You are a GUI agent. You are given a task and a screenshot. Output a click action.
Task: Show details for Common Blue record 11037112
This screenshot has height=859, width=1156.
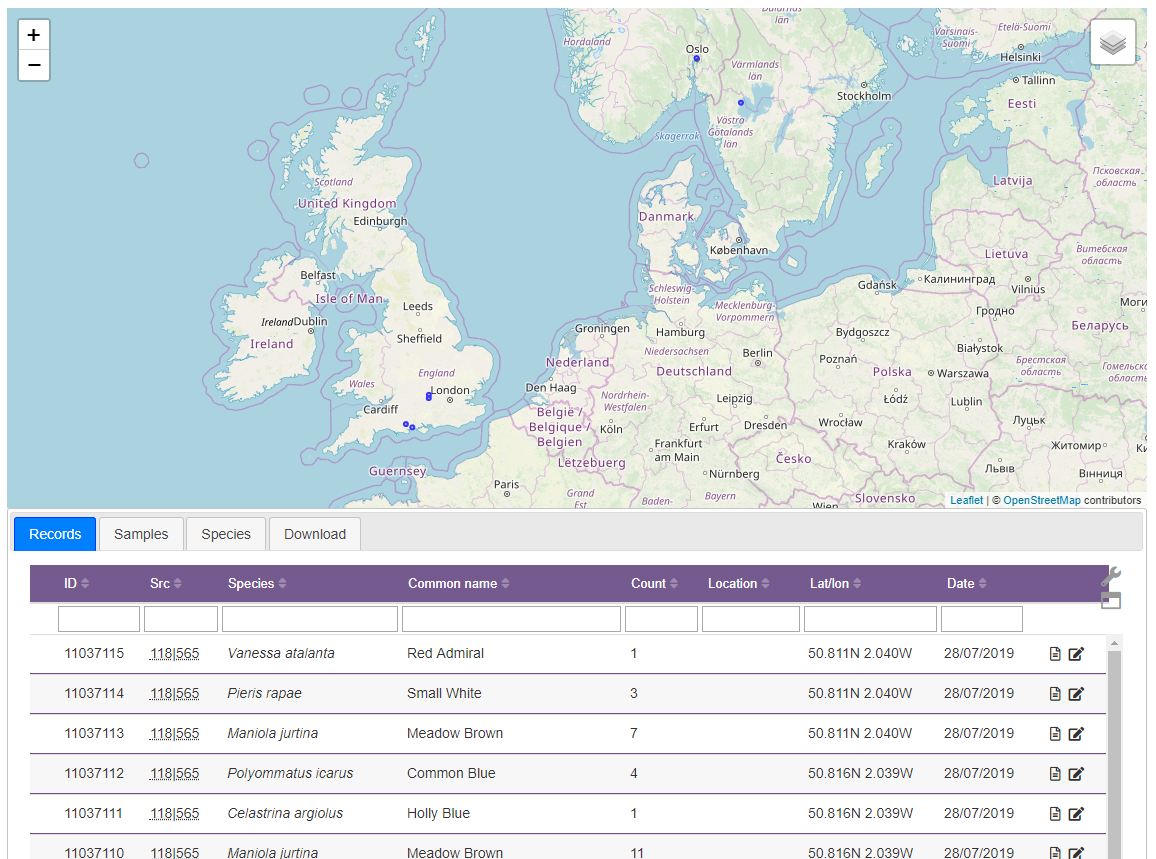pyautogui.click(x=1055, y=773)
